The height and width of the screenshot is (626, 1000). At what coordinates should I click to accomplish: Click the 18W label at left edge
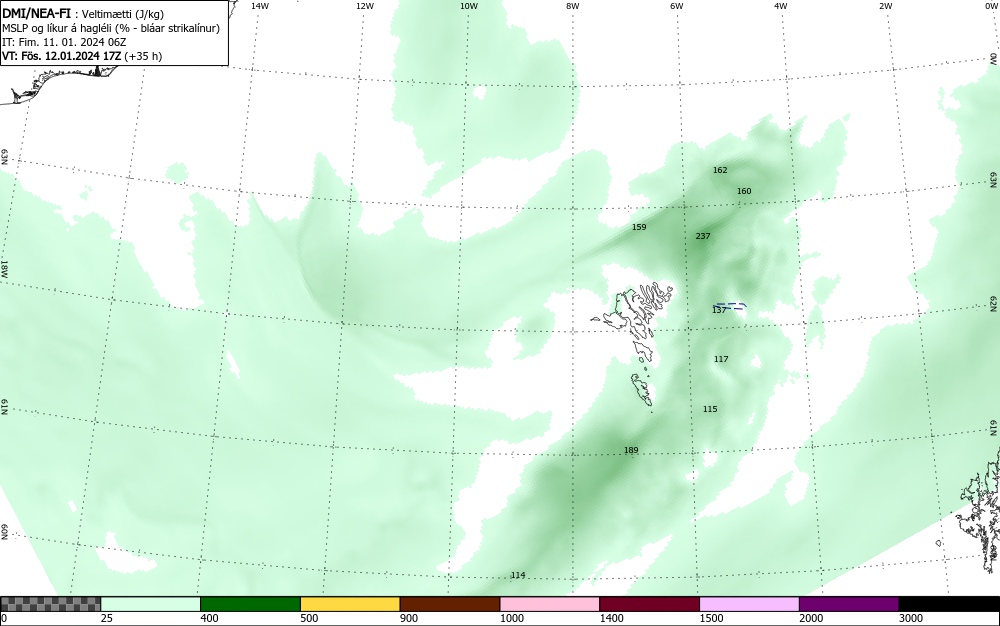click(x=4, y=268)
